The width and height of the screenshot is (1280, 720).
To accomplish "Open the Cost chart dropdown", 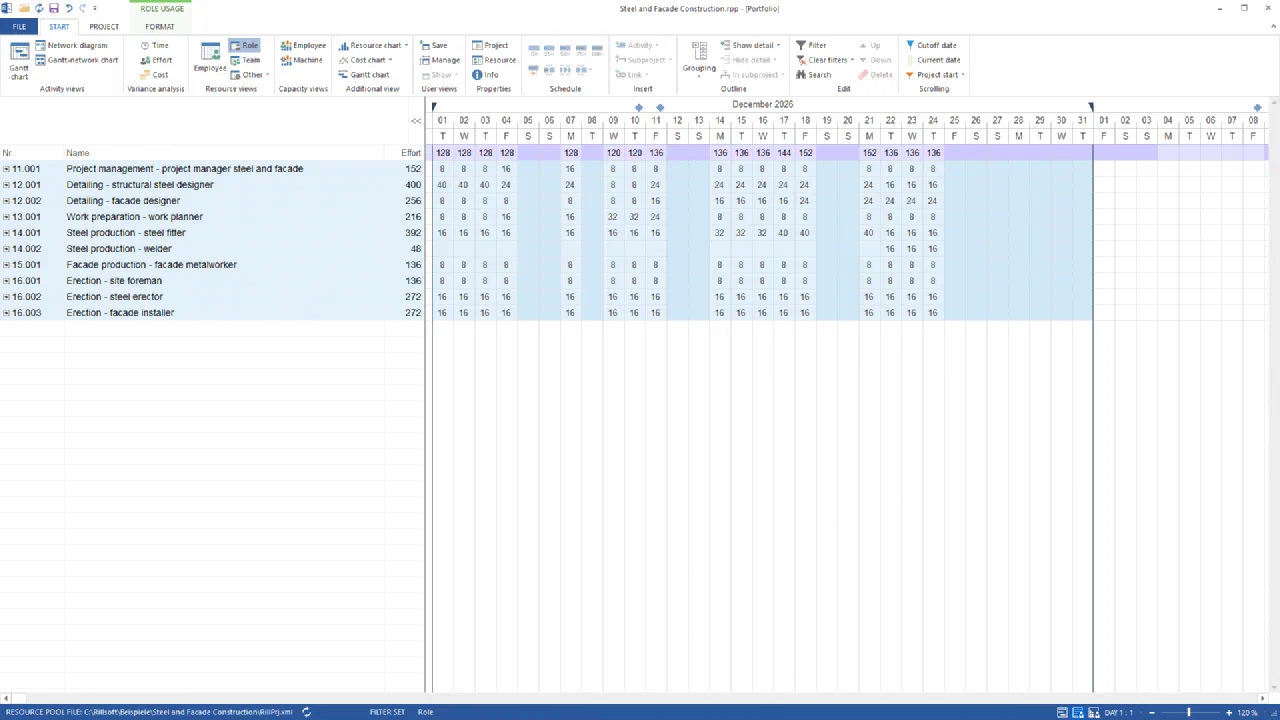I will [365, 60].
